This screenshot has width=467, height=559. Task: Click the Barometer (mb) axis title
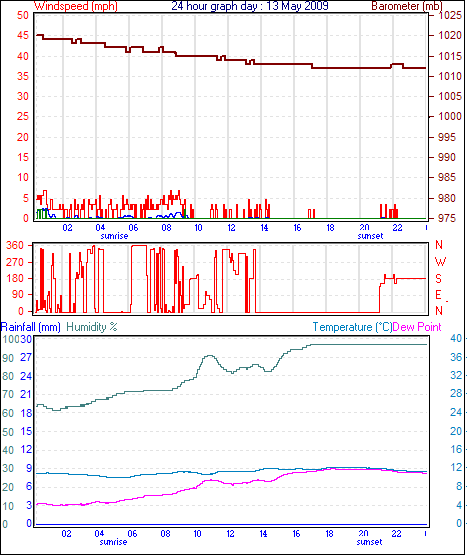coord(407,6)
